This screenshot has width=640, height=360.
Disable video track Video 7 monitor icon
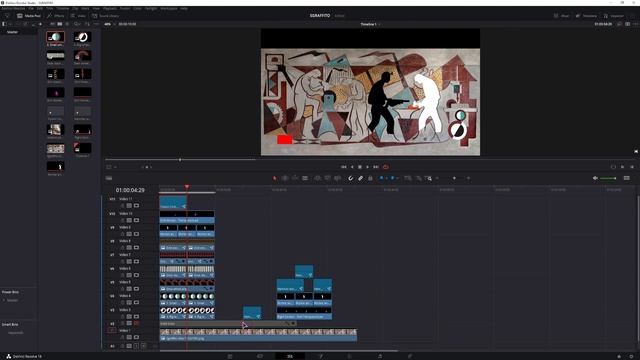pyautogui.click(x=136, y=262)
